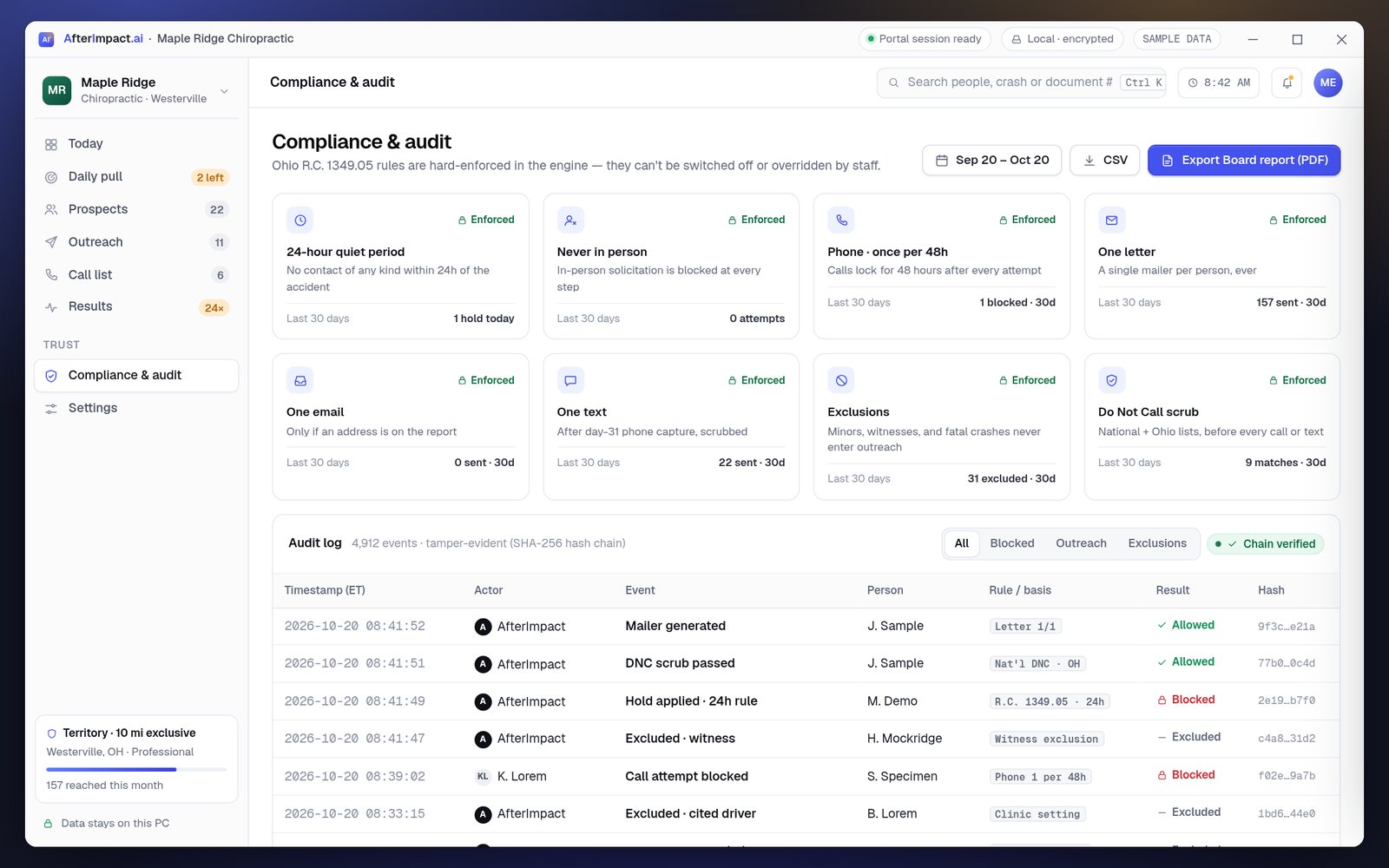Screen dimensions: 1389x868
Task: Filter audit log by Blocked
Action: click(x=1011, y=543)
